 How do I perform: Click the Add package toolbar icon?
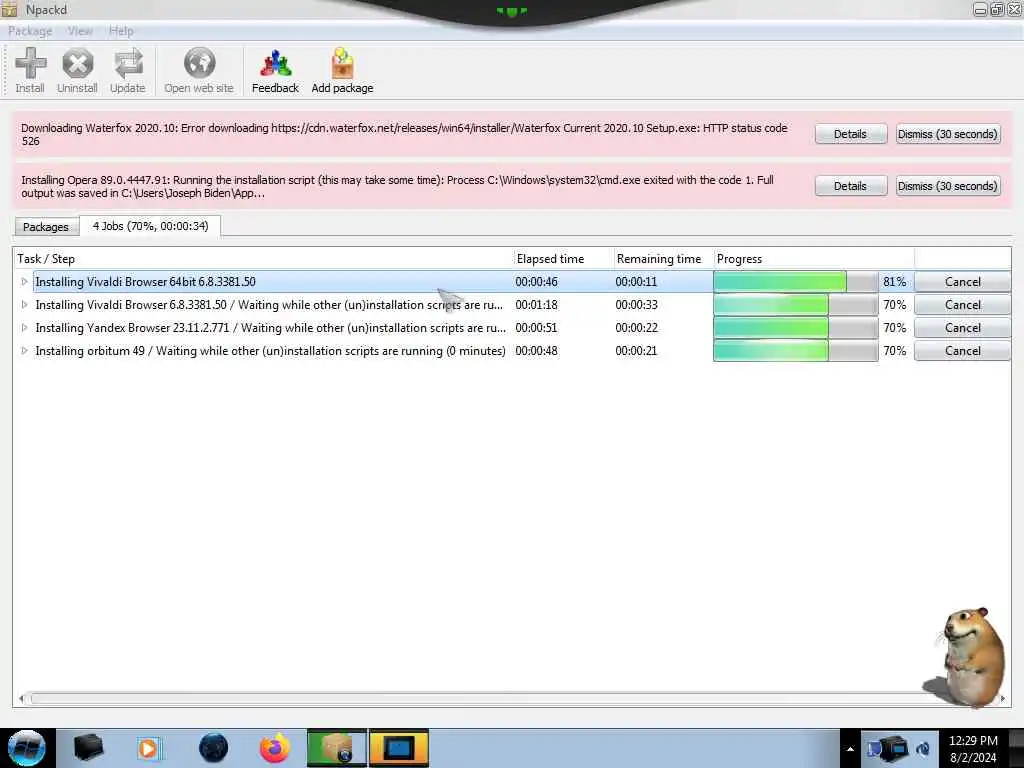342,71
